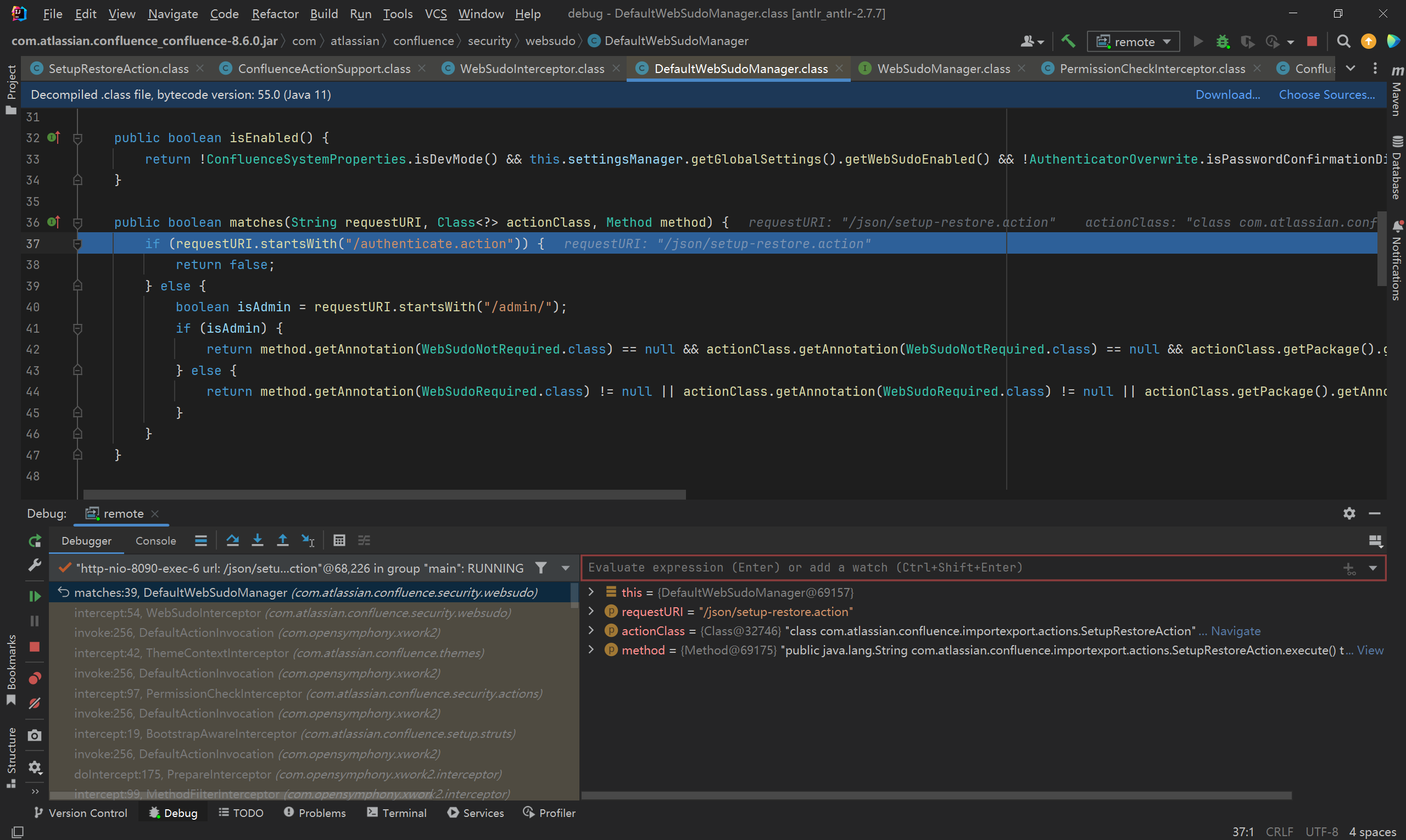This screenshot has height=840, width=1406.
Task: Click the Build project hammer icon
Action: 1068,41
